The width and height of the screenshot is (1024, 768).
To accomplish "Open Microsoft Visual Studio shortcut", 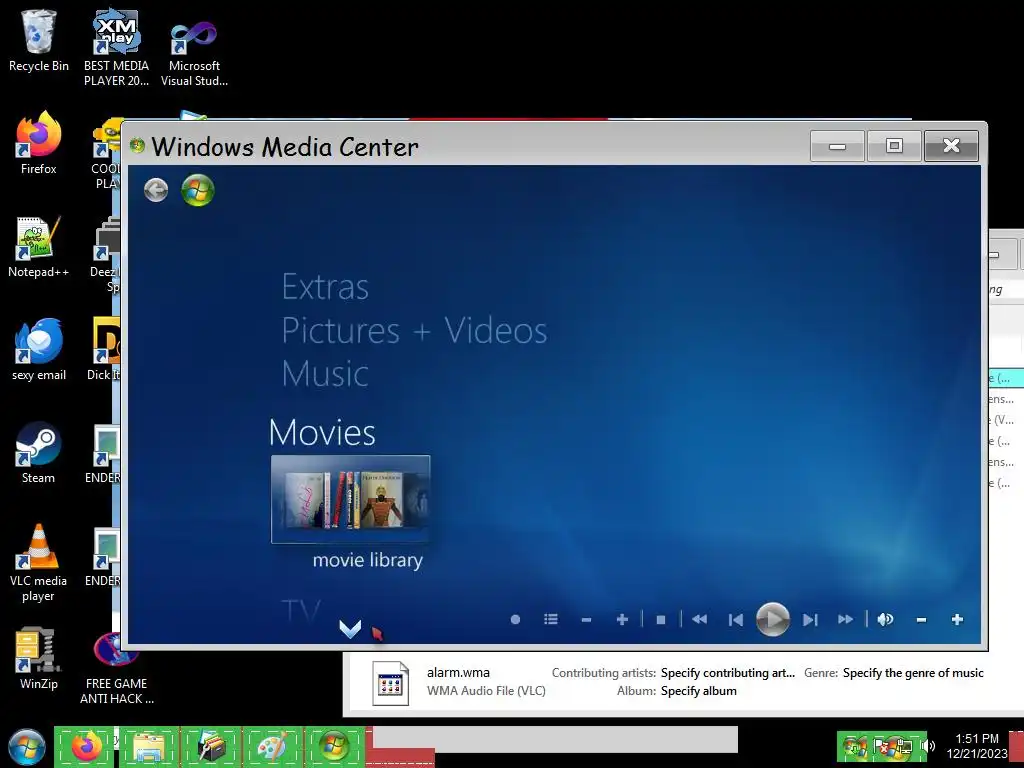I will pyautogui.click(x=194, y=52).
